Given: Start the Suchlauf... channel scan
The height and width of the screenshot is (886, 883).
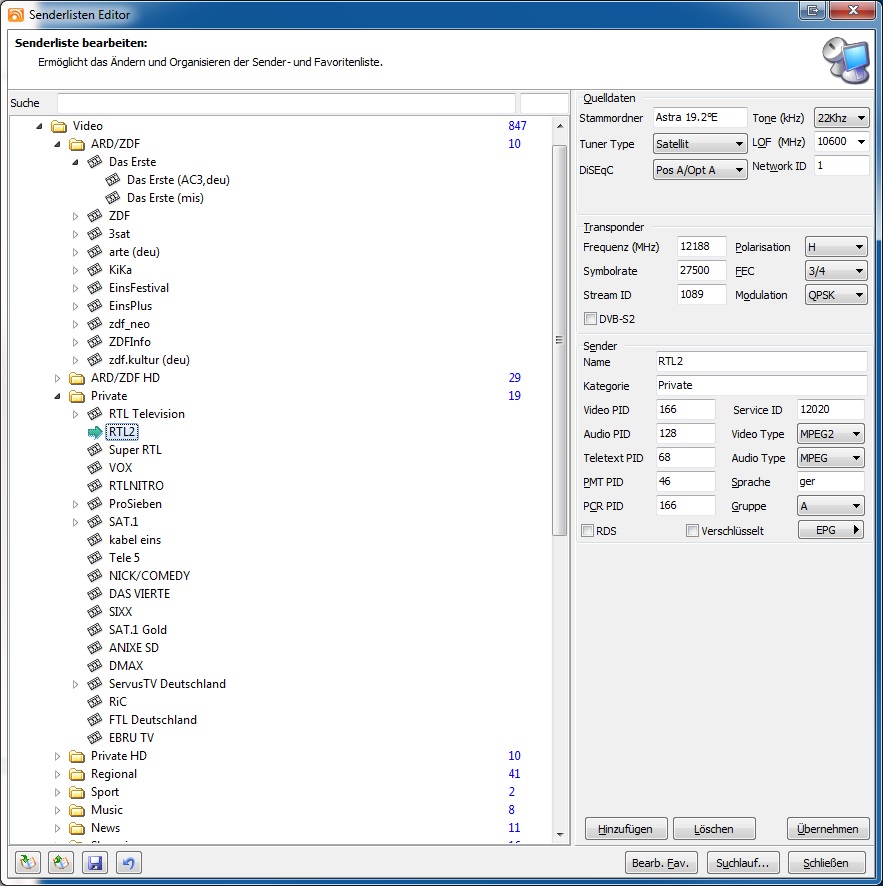Looking at the screenshot, I should 743,863.
